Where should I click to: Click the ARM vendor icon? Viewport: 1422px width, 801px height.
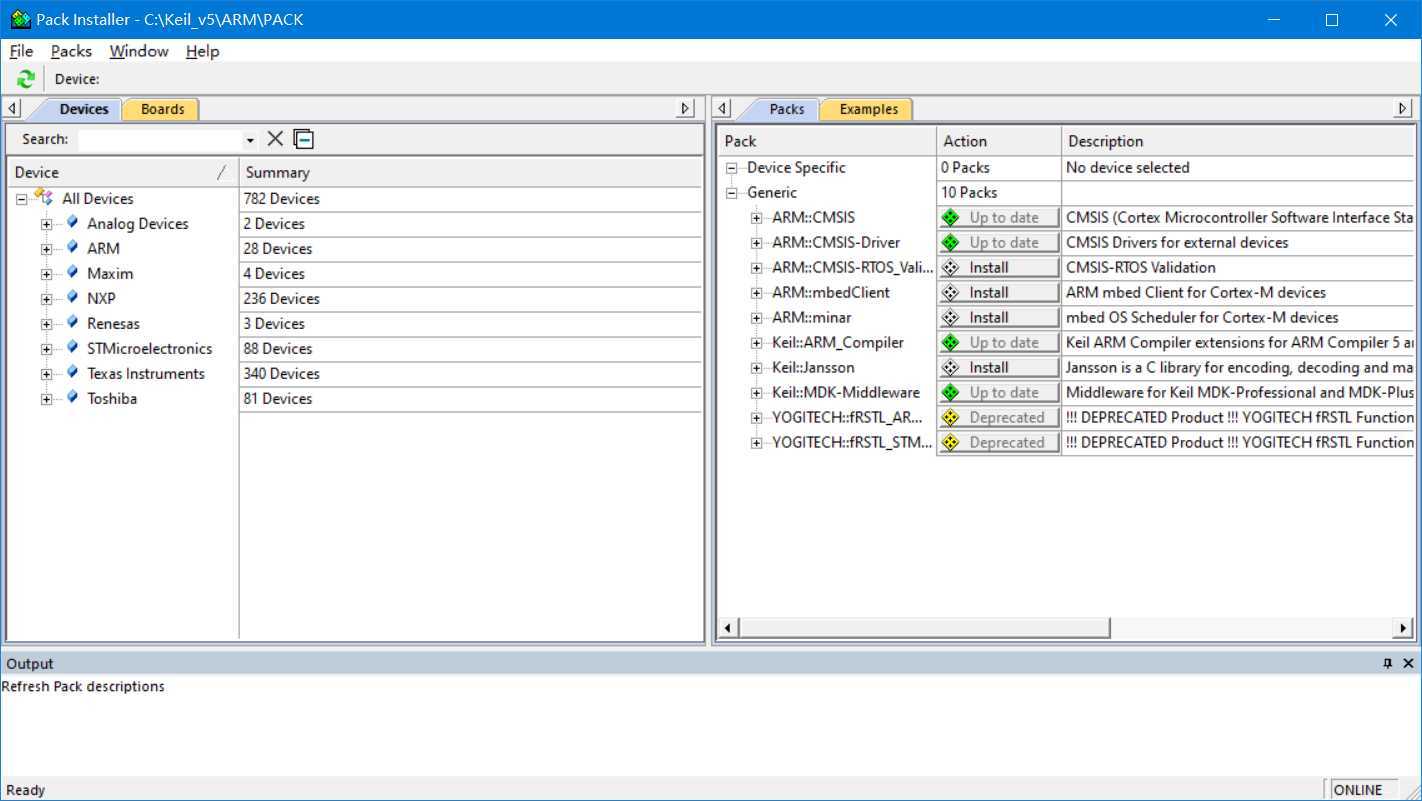[72, 248]
